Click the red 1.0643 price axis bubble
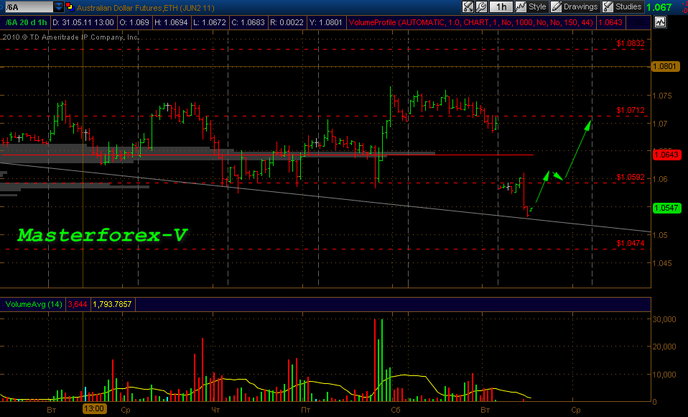 (x=666, y=155)
